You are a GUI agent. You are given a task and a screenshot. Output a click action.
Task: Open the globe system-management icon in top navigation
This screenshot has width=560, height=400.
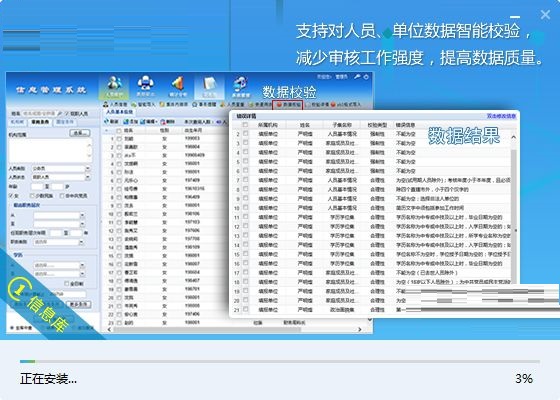click(x=241, y=87)
